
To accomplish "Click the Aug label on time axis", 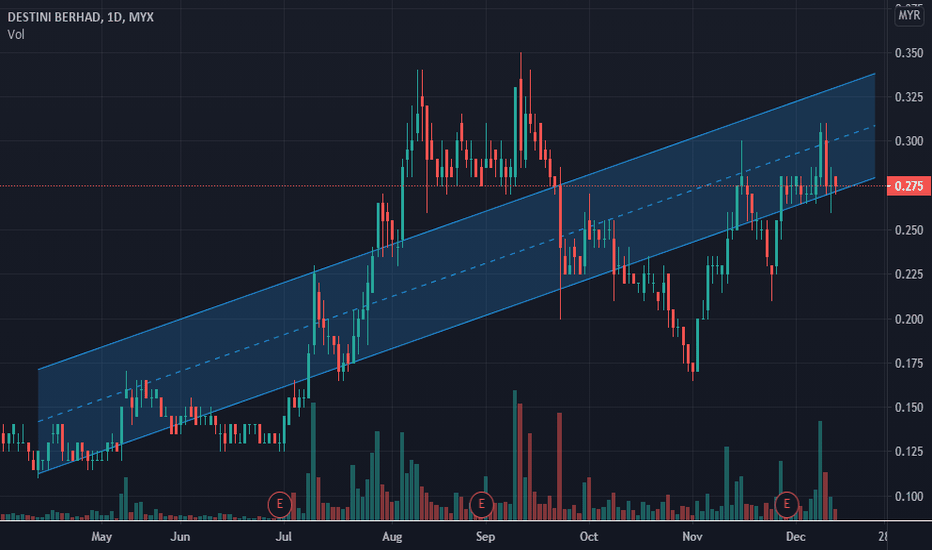I will [392, 537].
